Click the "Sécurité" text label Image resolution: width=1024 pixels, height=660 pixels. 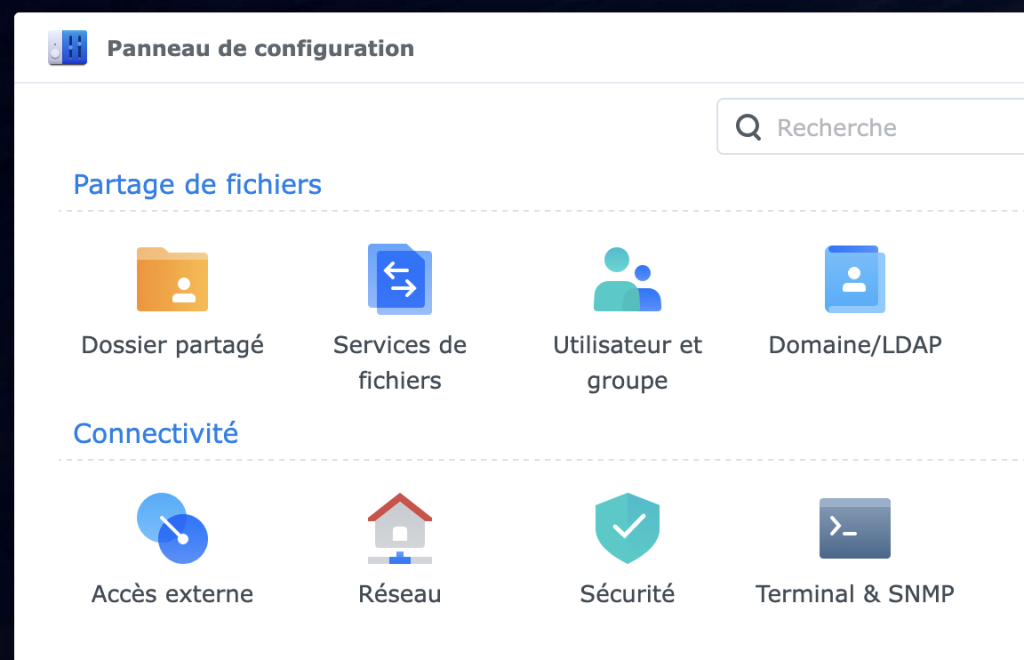[627, 594]
